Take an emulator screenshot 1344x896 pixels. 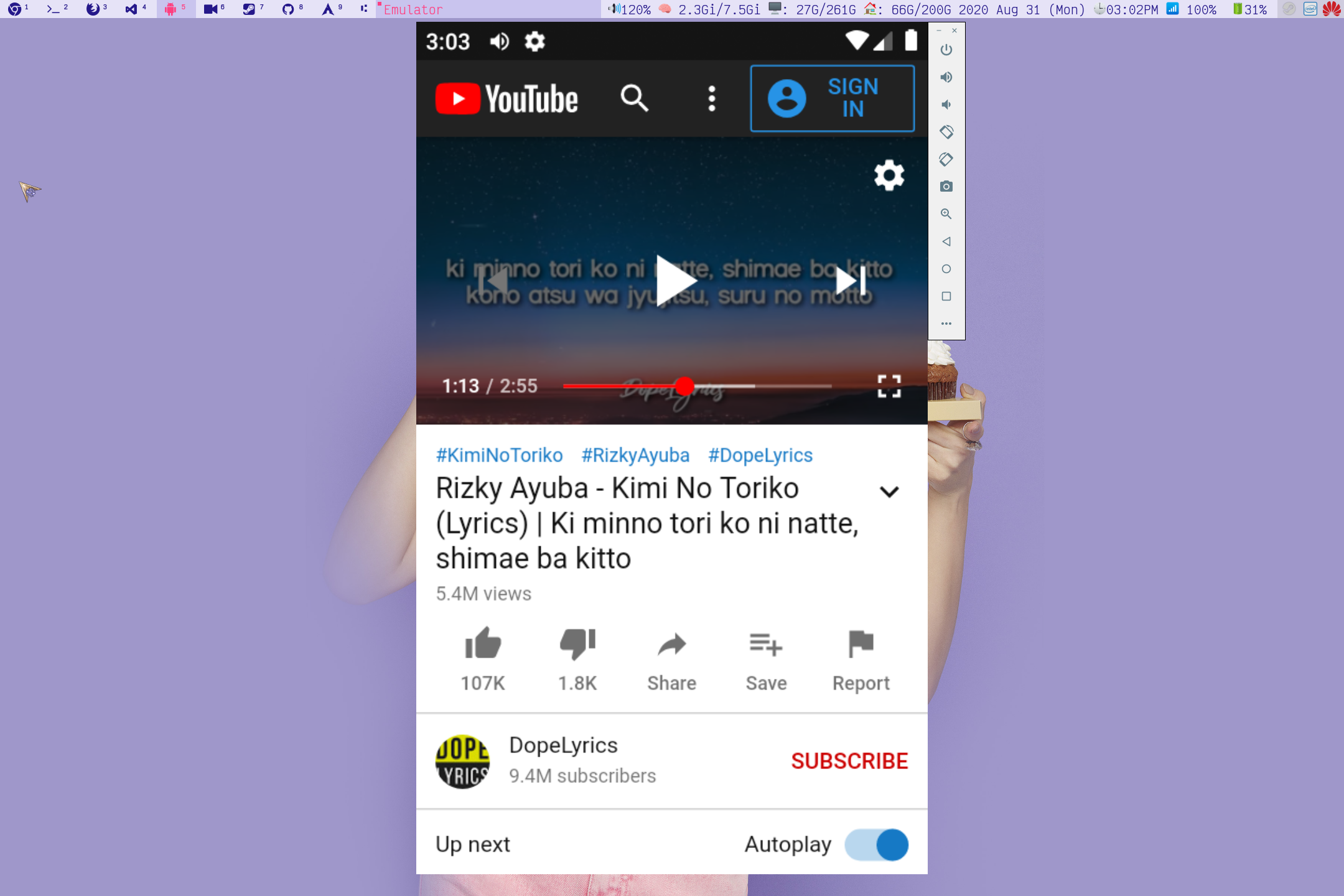pos(946,187)
